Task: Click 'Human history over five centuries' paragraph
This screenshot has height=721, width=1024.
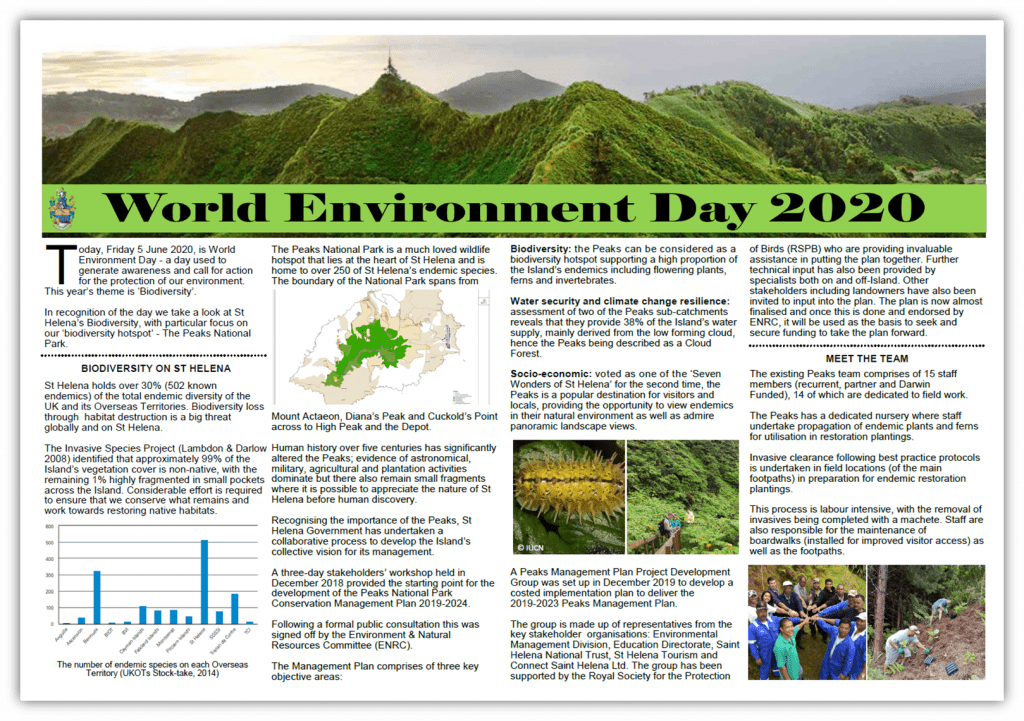Action: point(383,473)
